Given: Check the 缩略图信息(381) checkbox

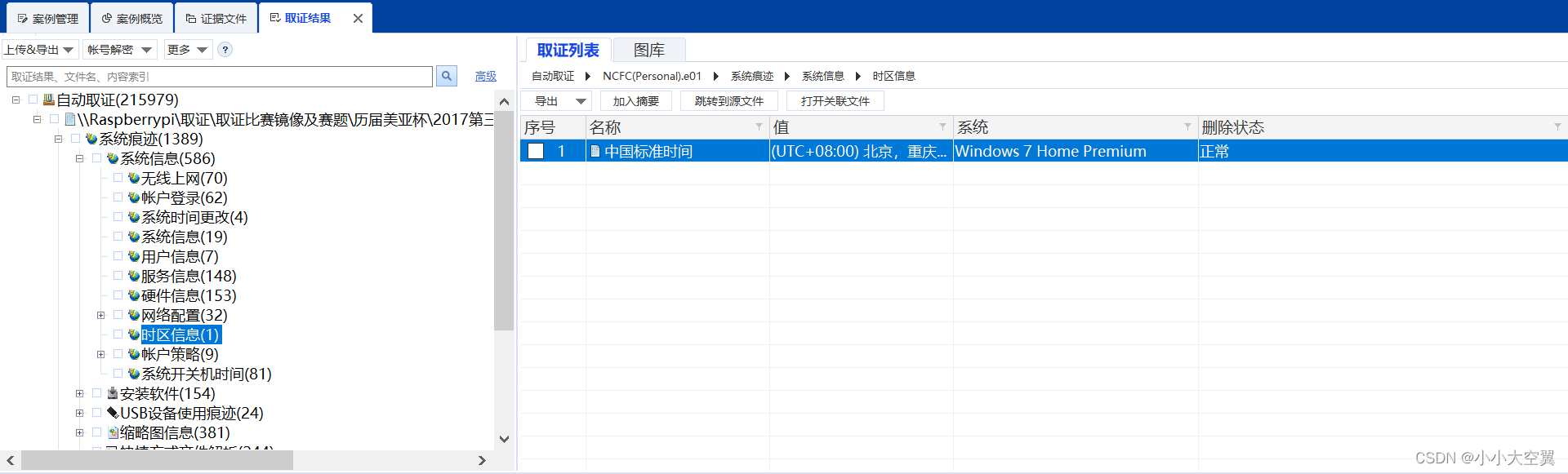Looking at the screenshot, I should tap(97, 432).
